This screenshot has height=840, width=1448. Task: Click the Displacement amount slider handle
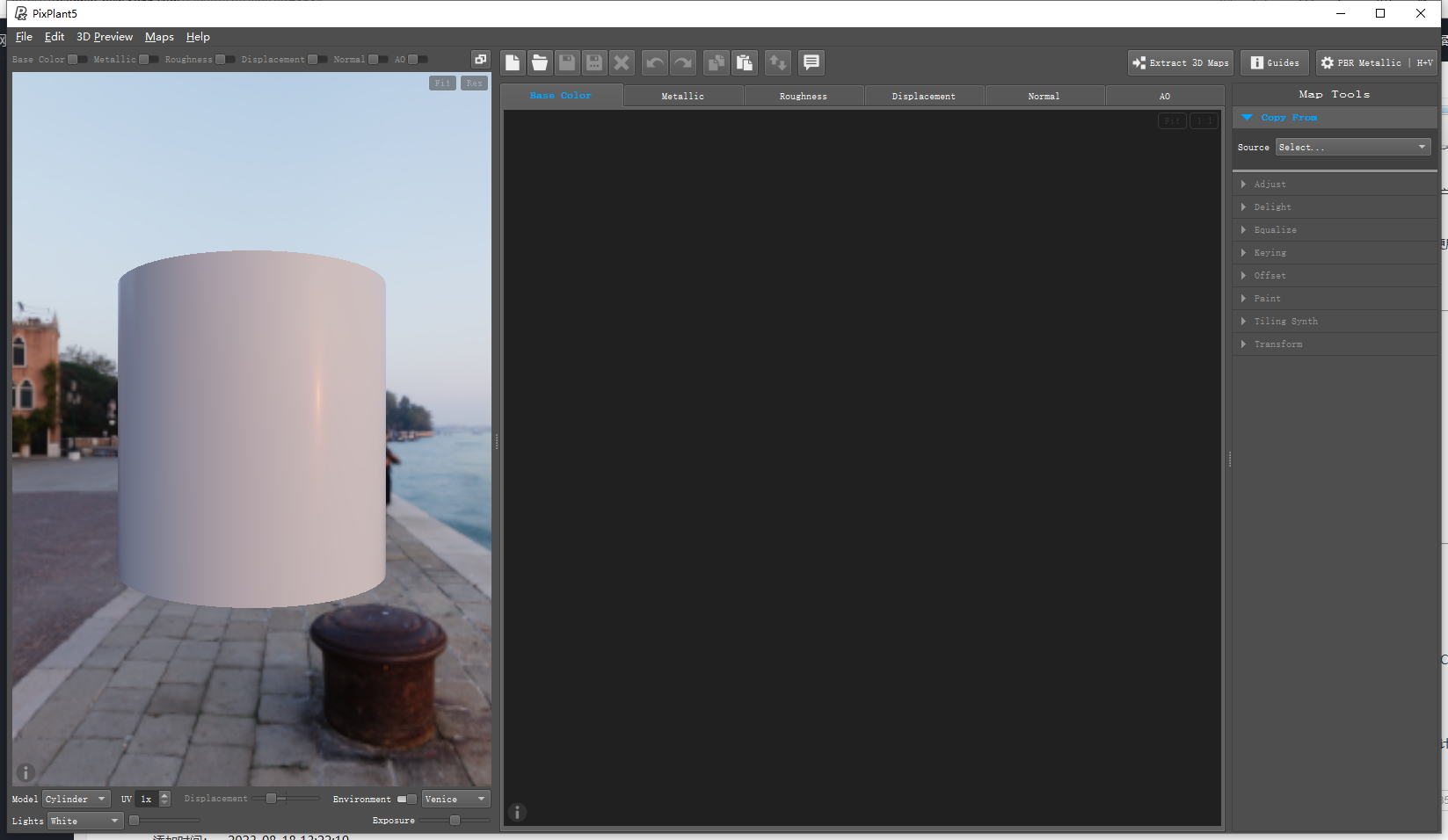click(272, 798)
